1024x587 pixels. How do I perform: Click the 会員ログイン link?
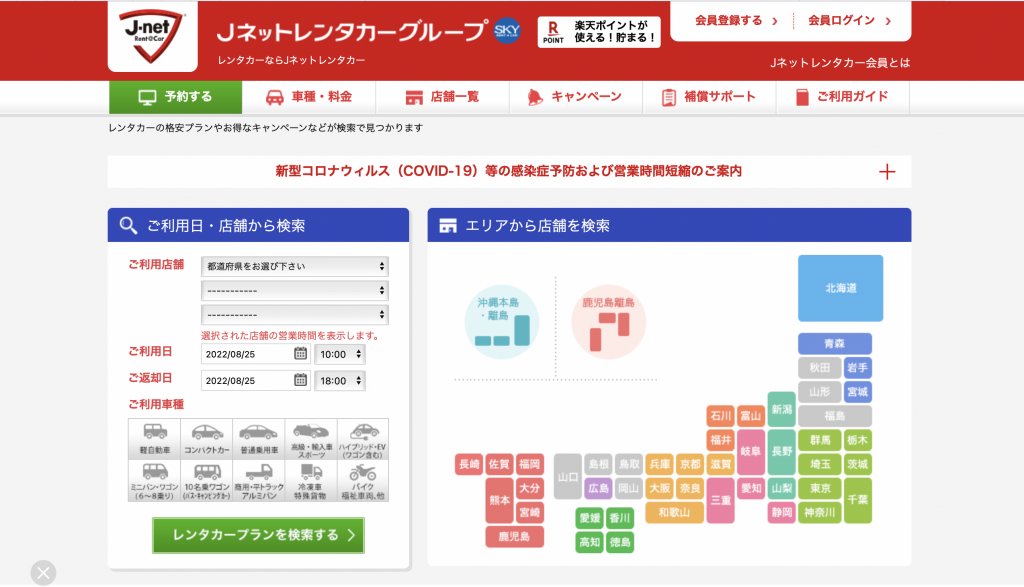click(x=849, y=21)
